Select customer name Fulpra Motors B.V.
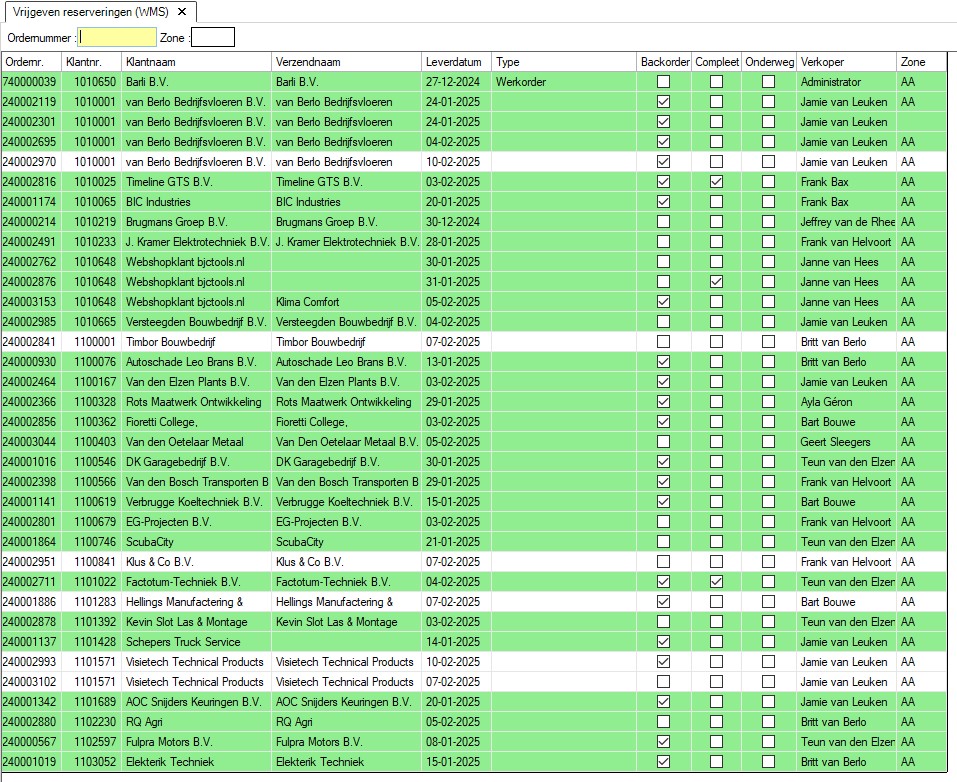 pyautogui.click(x=169, y=742)
